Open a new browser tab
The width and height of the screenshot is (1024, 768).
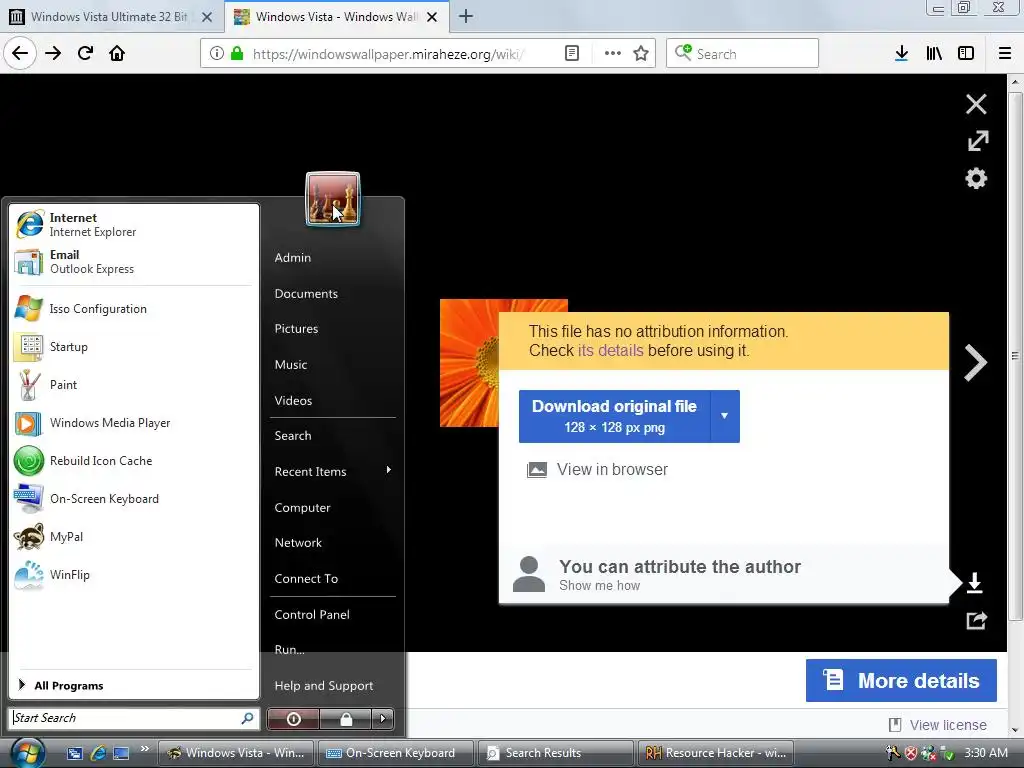[x=466, y=16]
